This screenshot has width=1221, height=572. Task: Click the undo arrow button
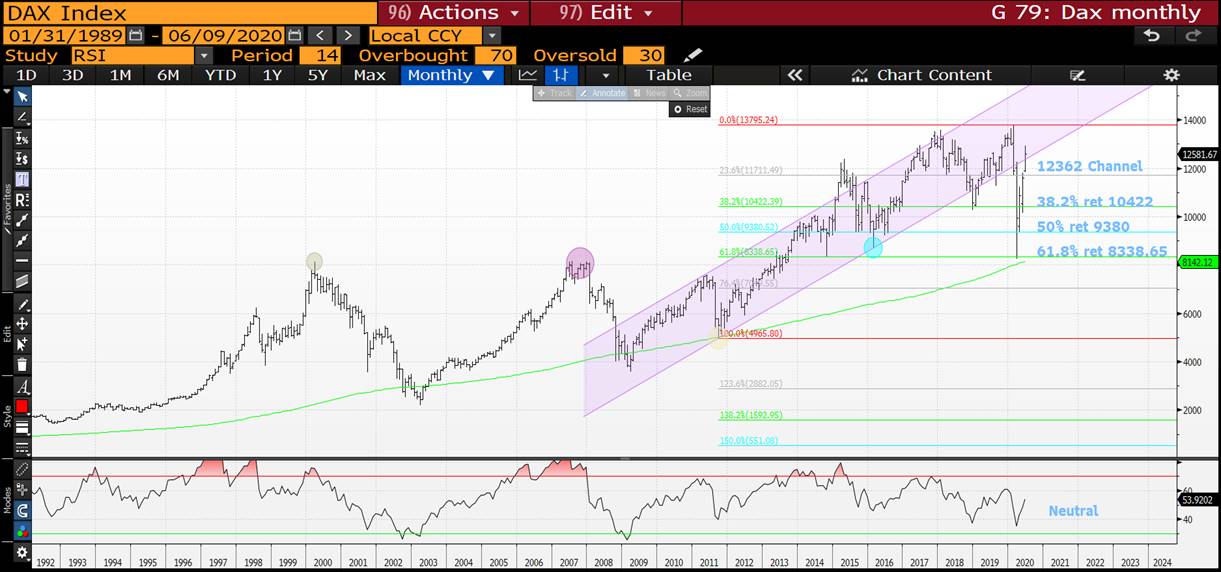(1152, 35)
